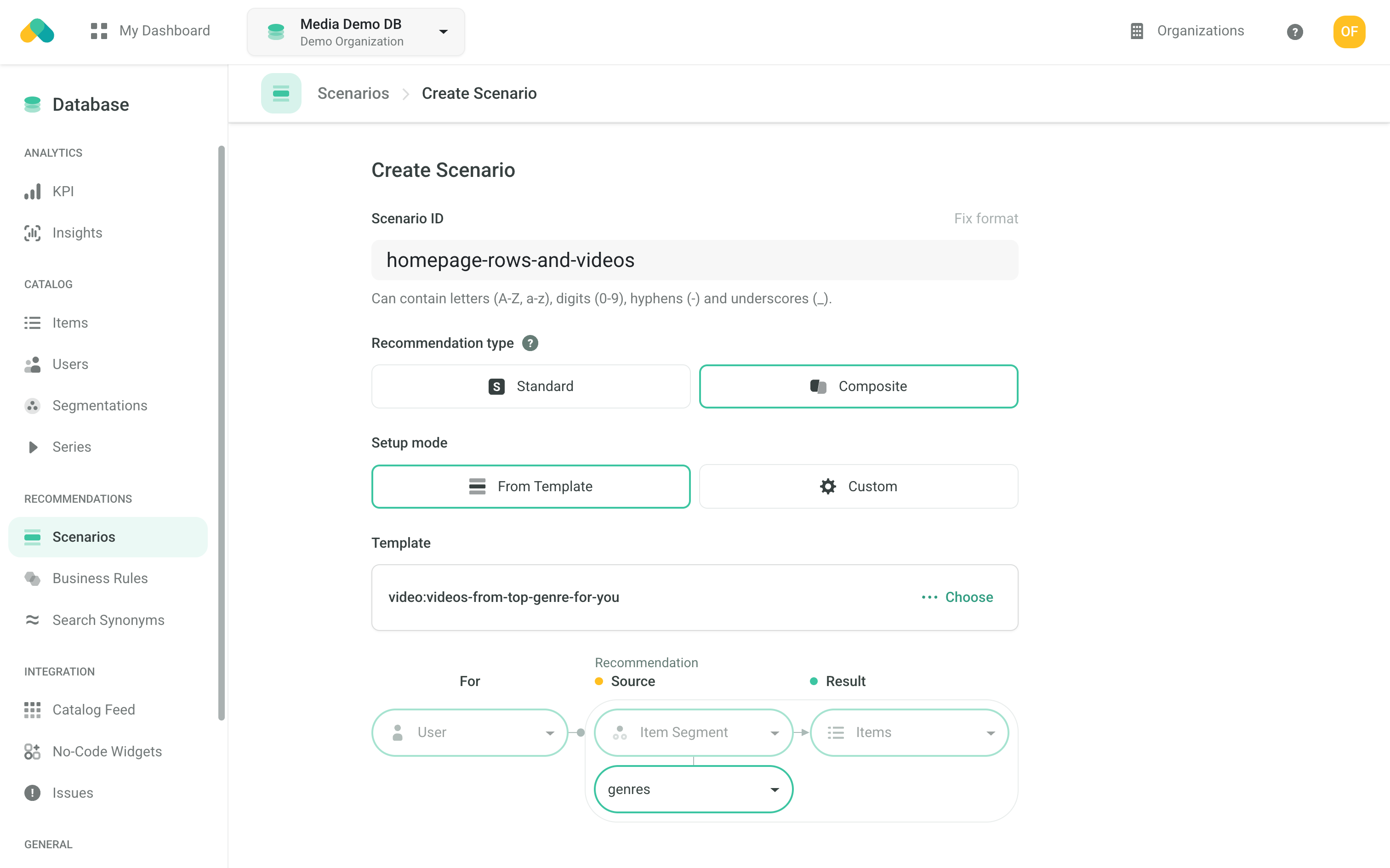Click the Items catalog icon
This screenshot has width=1390, height=868.
pos(33,323)
